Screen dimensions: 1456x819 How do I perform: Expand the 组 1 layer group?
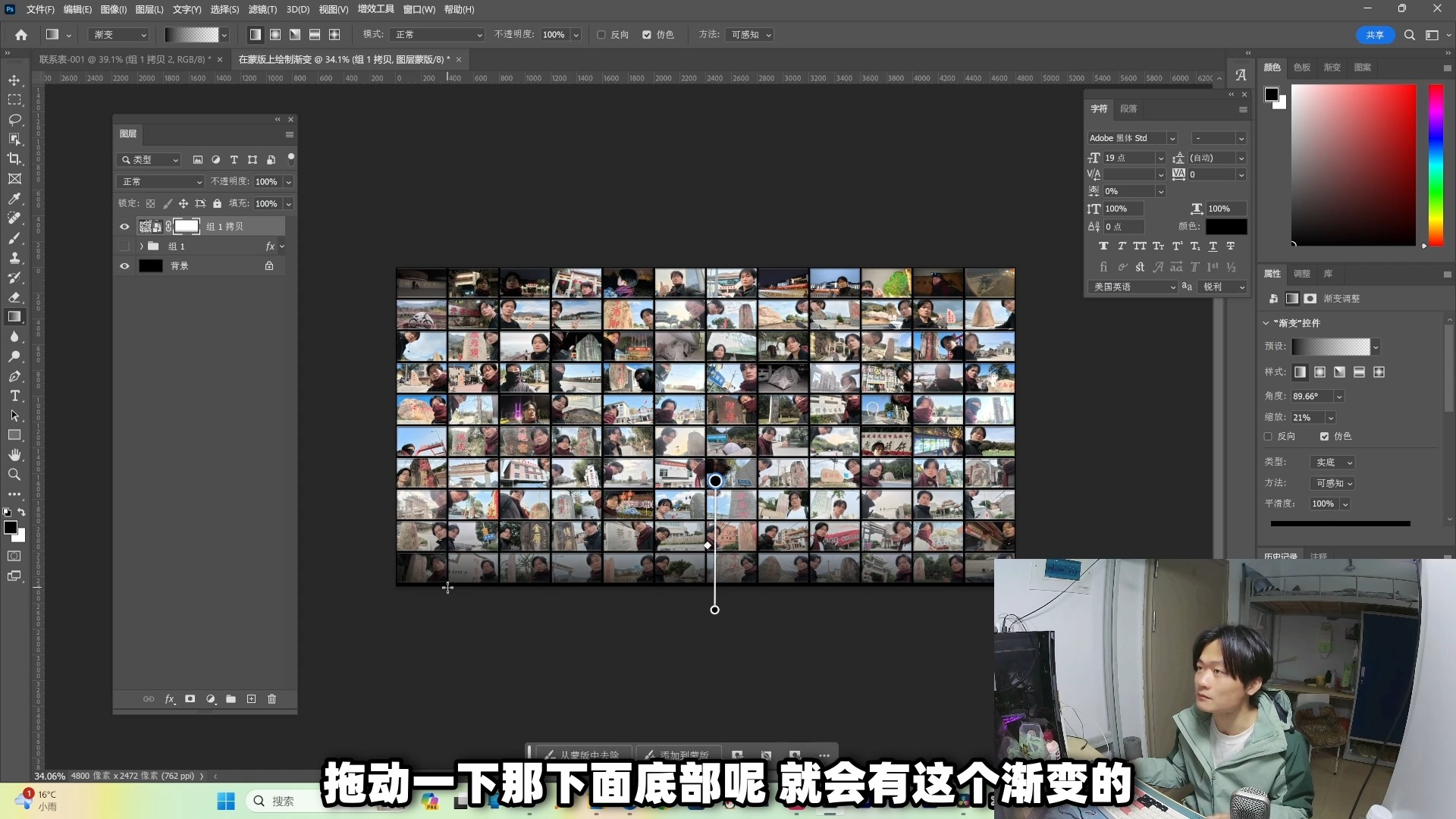pyautogui.click(x=141, y=246)
